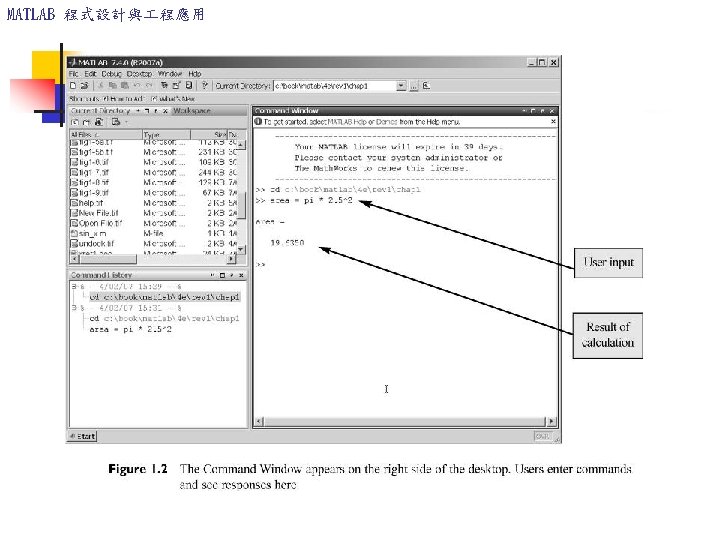Click the How to Add shortcut
720x540 pixels.
(123, 98)
